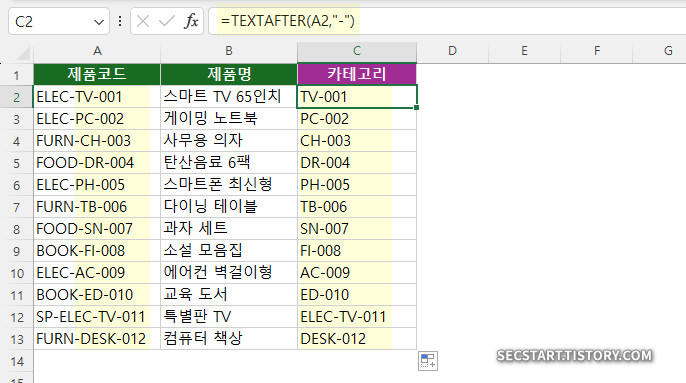This screenshot has width=686, height=383.
Task: Select cell FOOD-SN-007
Action: click(97, 228)
